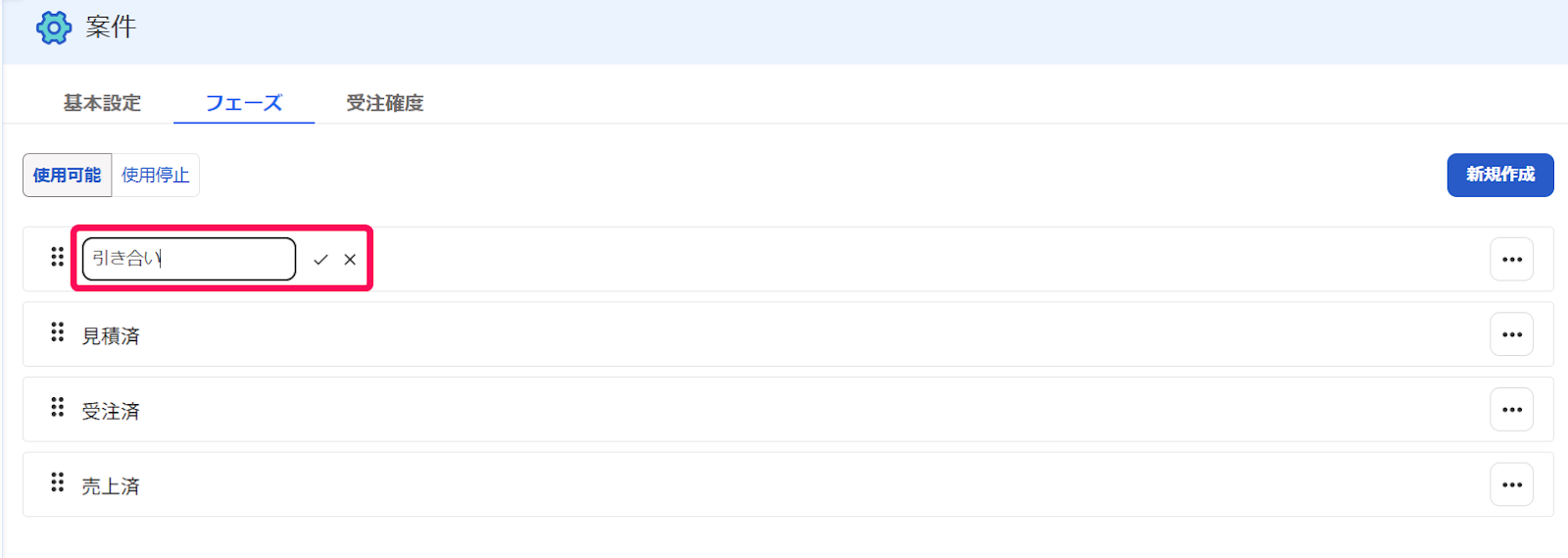The height and width of the screenshot is (558, 1568).
Task: Select the 売上済 phase label
Action: [x=111, y=486]
